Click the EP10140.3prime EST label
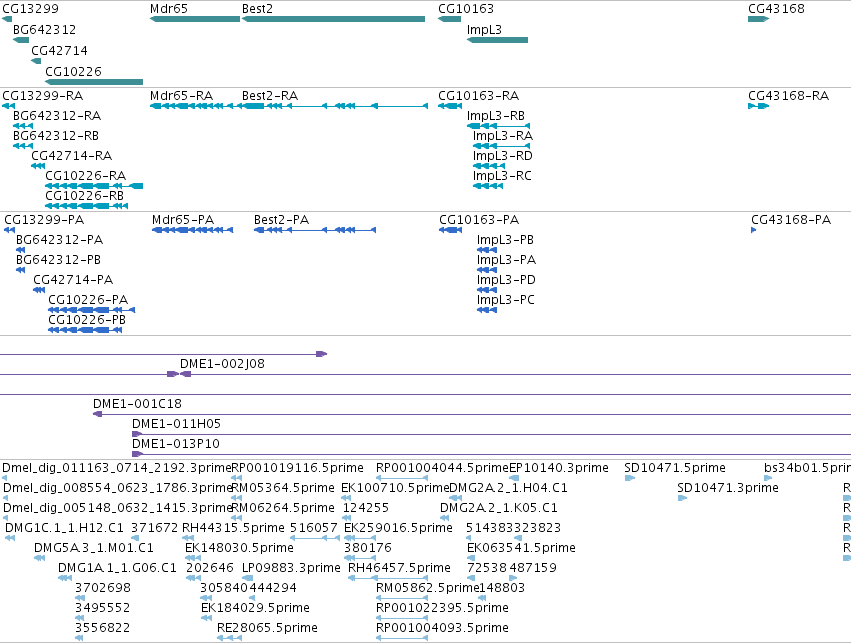Image resolution: width=851 pixels, height=643 pixels. [559, 468]
